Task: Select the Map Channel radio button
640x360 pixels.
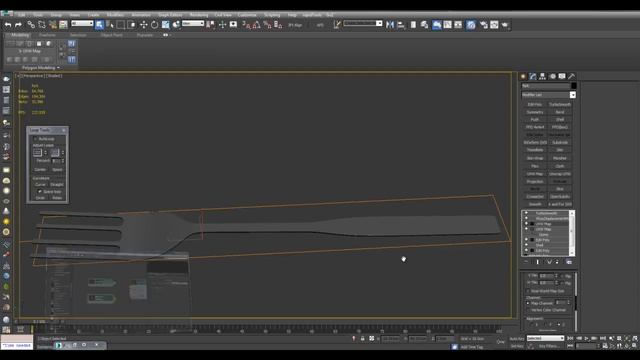Action: (528, 303)
